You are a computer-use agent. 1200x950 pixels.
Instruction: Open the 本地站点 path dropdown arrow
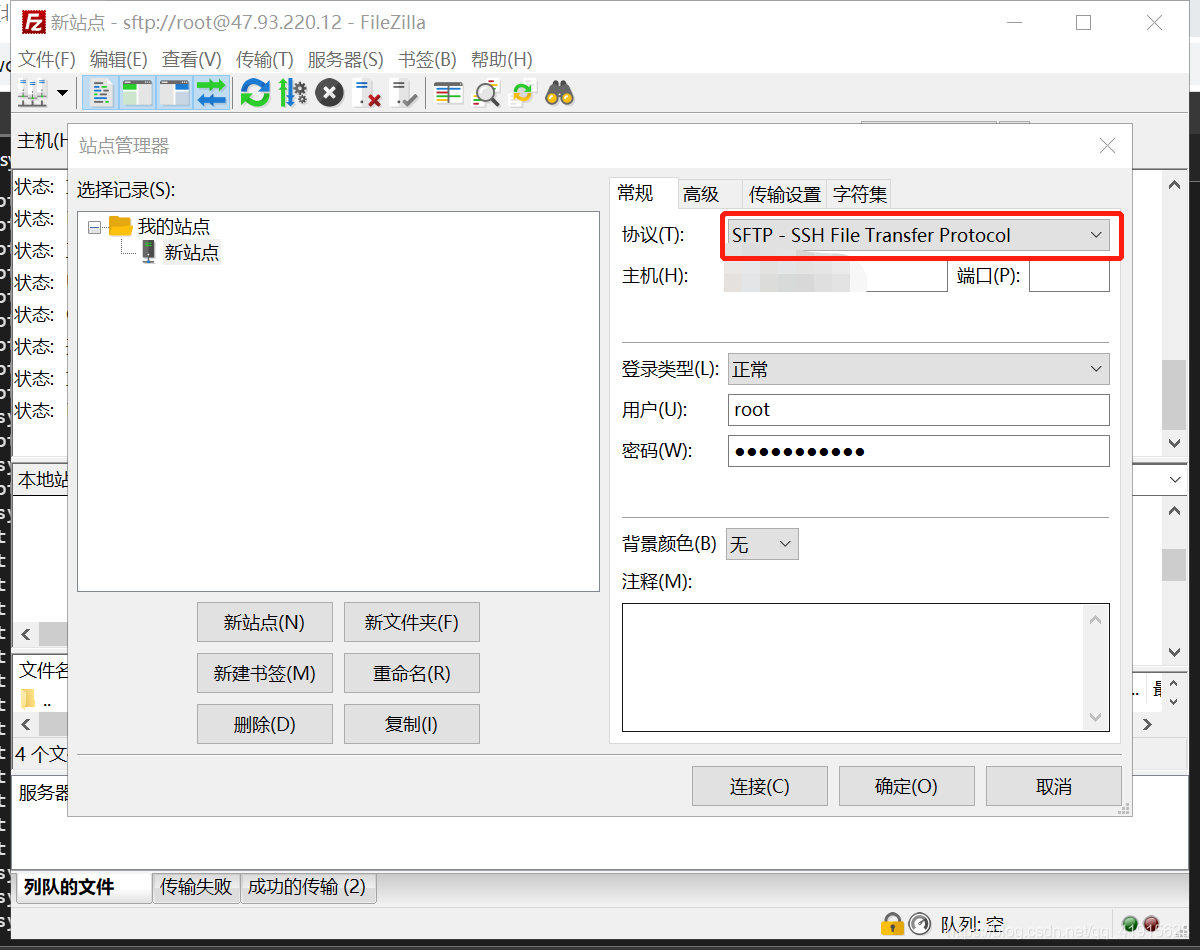click(x=1175, y=480)
